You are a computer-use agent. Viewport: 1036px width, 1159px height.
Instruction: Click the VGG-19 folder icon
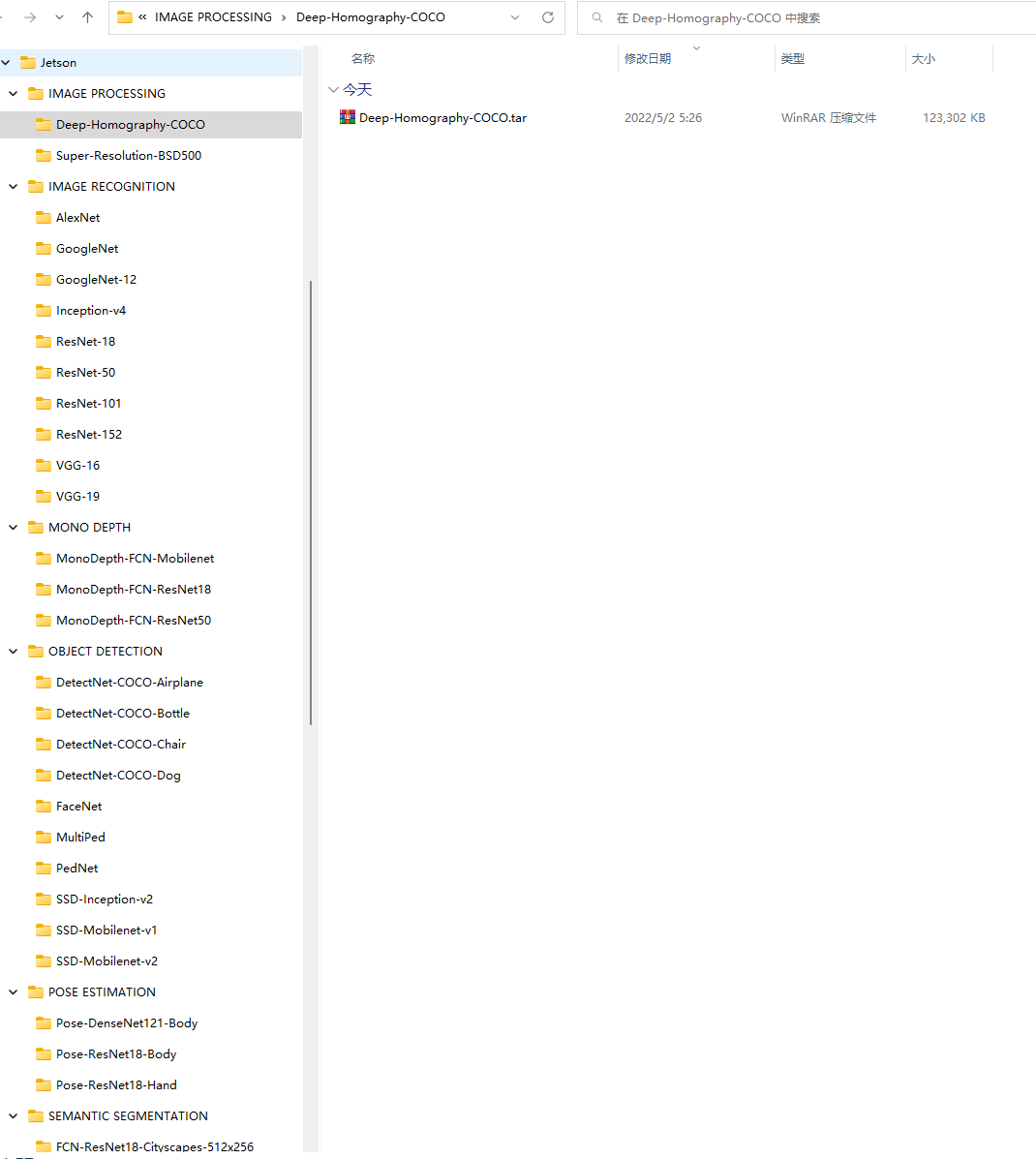point(44,496)
